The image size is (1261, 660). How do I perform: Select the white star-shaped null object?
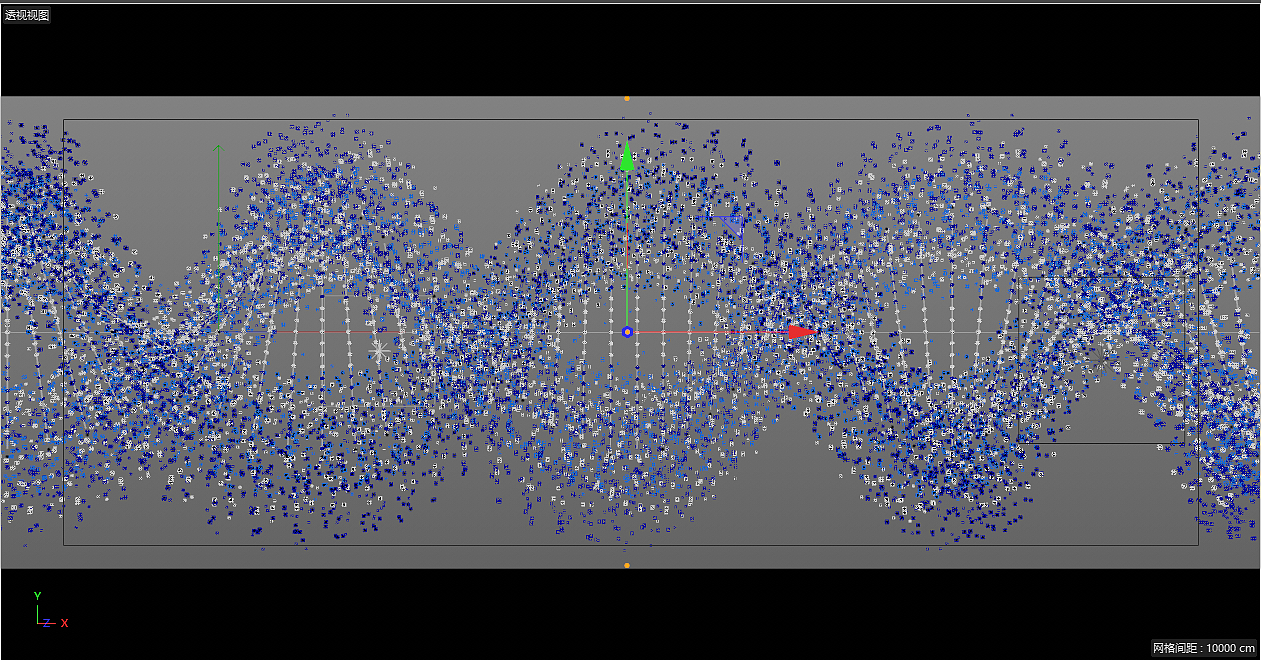[x=380, y=351]
